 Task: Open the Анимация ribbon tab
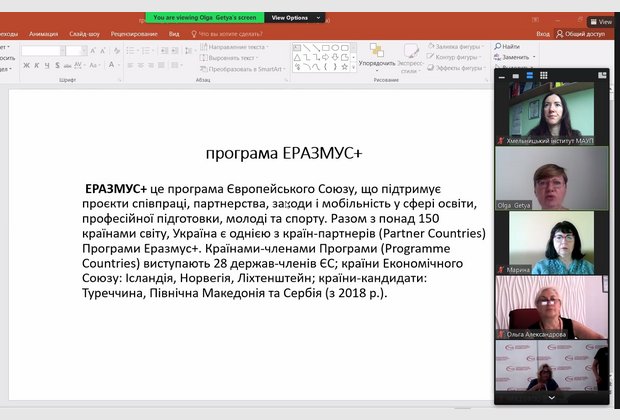point(43,33)
